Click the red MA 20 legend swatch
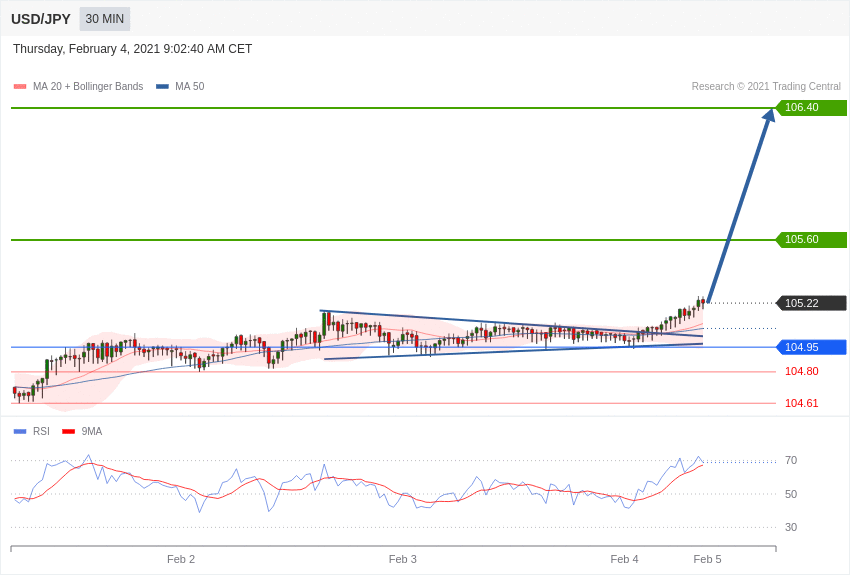Viewport: 850px width, 576px height. (20, 87)
